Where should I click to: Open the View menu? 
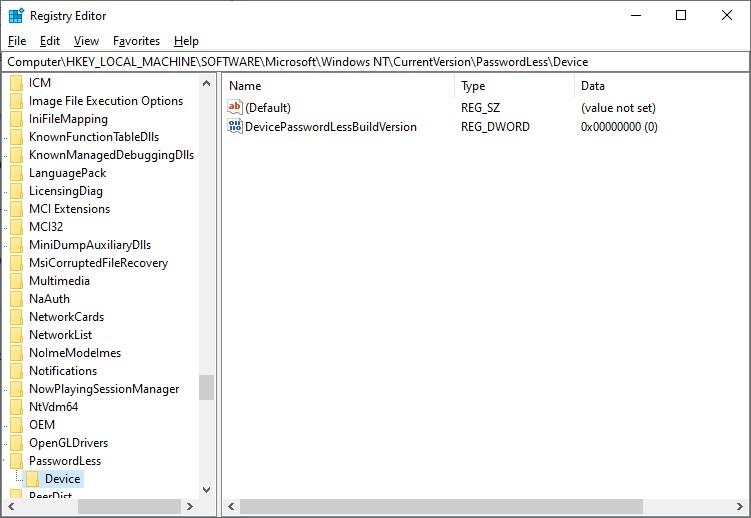click(x=86, y=41)
